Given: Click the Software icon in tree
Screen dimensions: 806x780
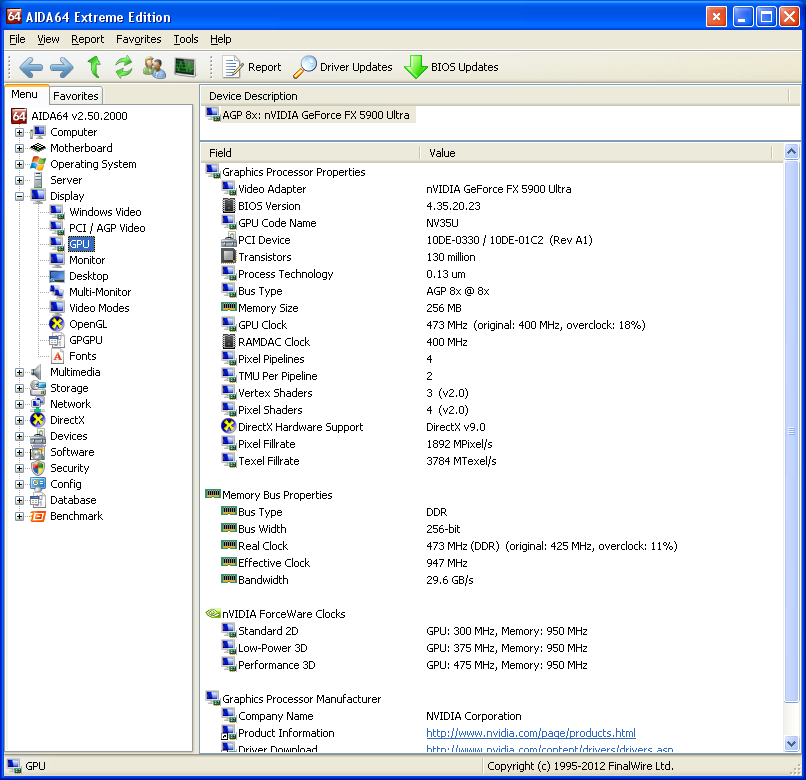Looking at the screenshot, I should (38, 452).
